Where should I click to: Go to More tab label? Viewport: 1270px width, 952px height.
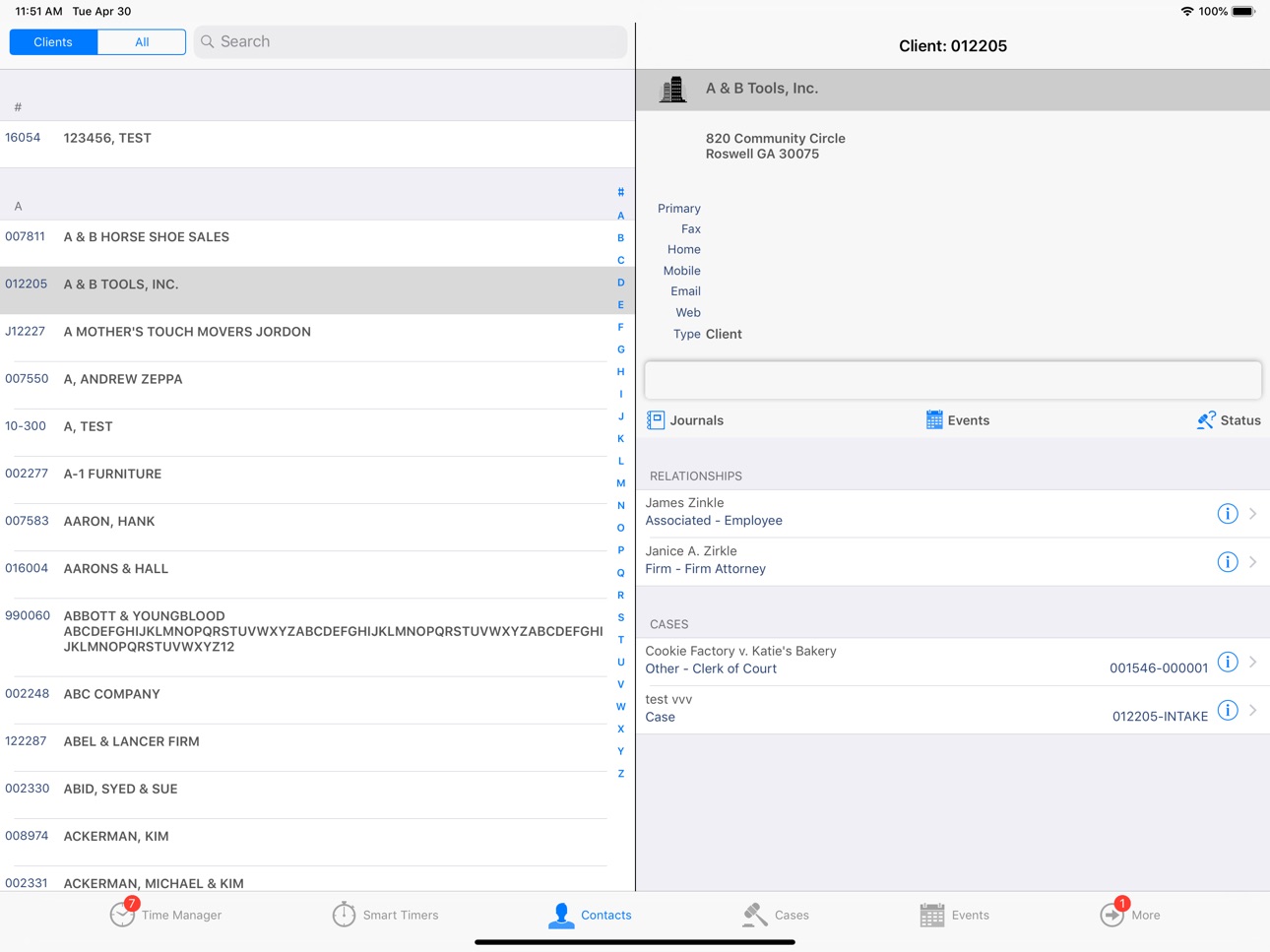(x=1146, y=916)
